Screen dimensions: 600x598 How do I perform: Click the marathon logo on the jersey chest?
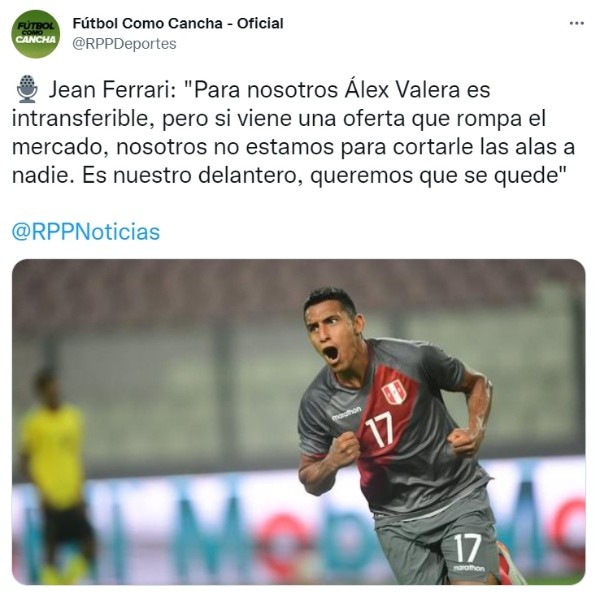(346, 413)
